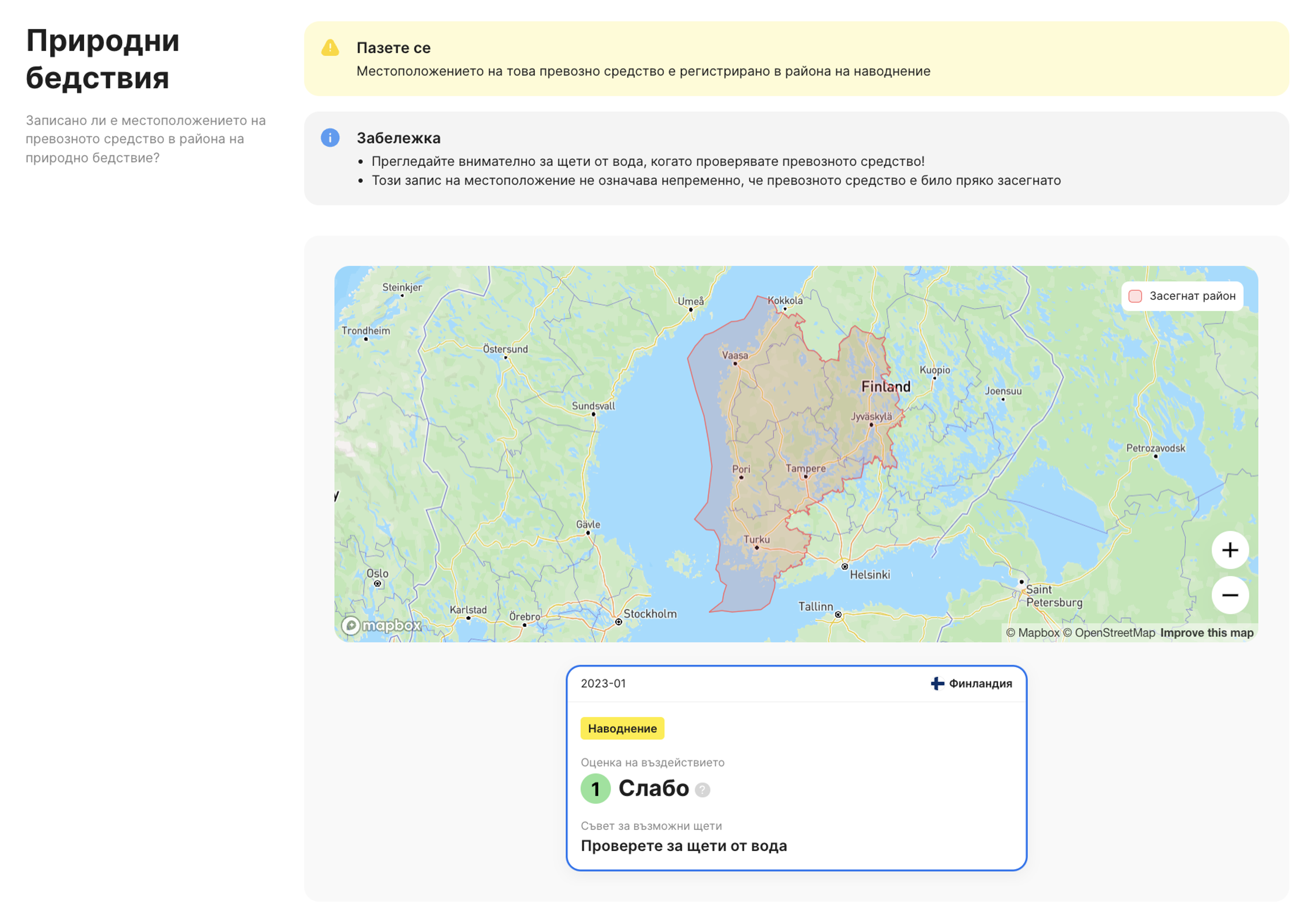Click the help question mark beside Слабо
The width and height of the screenshot is (1316, 919).
pos(702,790)
